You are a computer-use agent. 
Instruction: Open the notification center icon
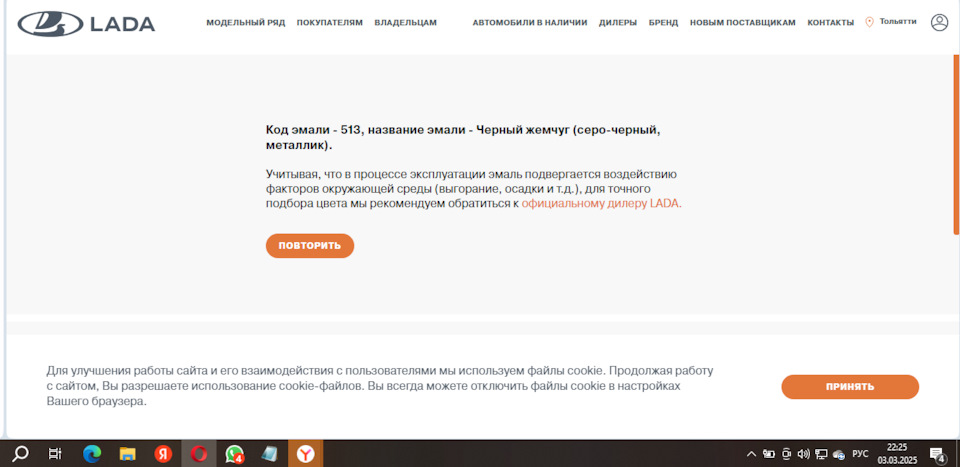(937, 453)
